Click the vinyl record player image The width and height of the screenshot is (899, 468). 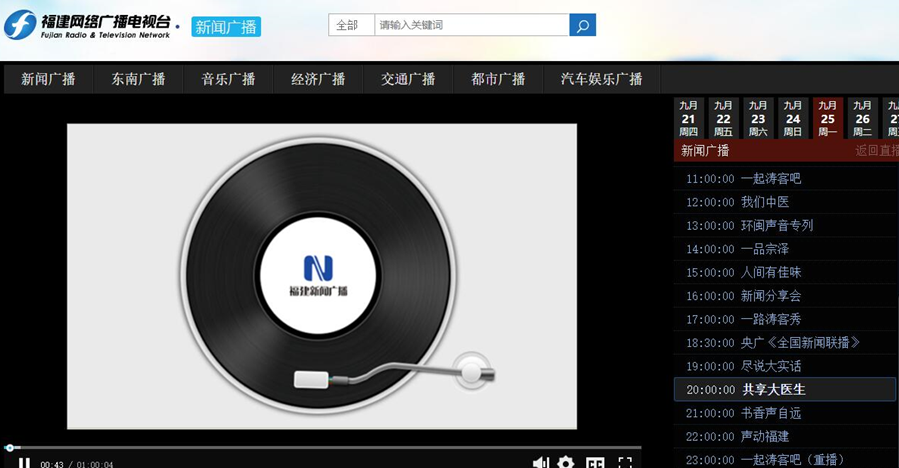click(321, 276)
